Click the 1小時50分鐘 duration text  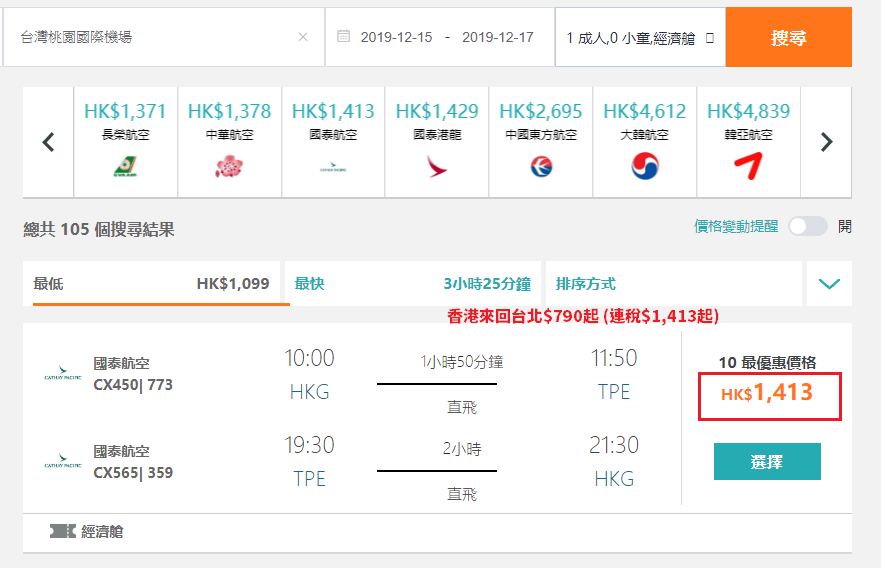[461, 361]
